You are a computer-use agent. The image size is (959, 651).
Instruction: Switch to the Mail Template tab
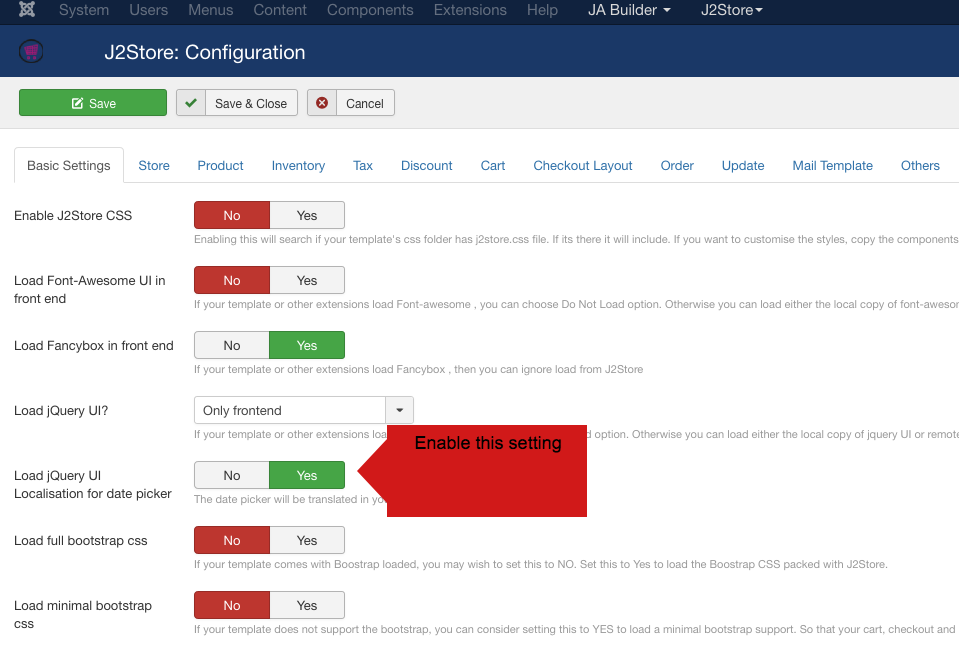[832, 165]
